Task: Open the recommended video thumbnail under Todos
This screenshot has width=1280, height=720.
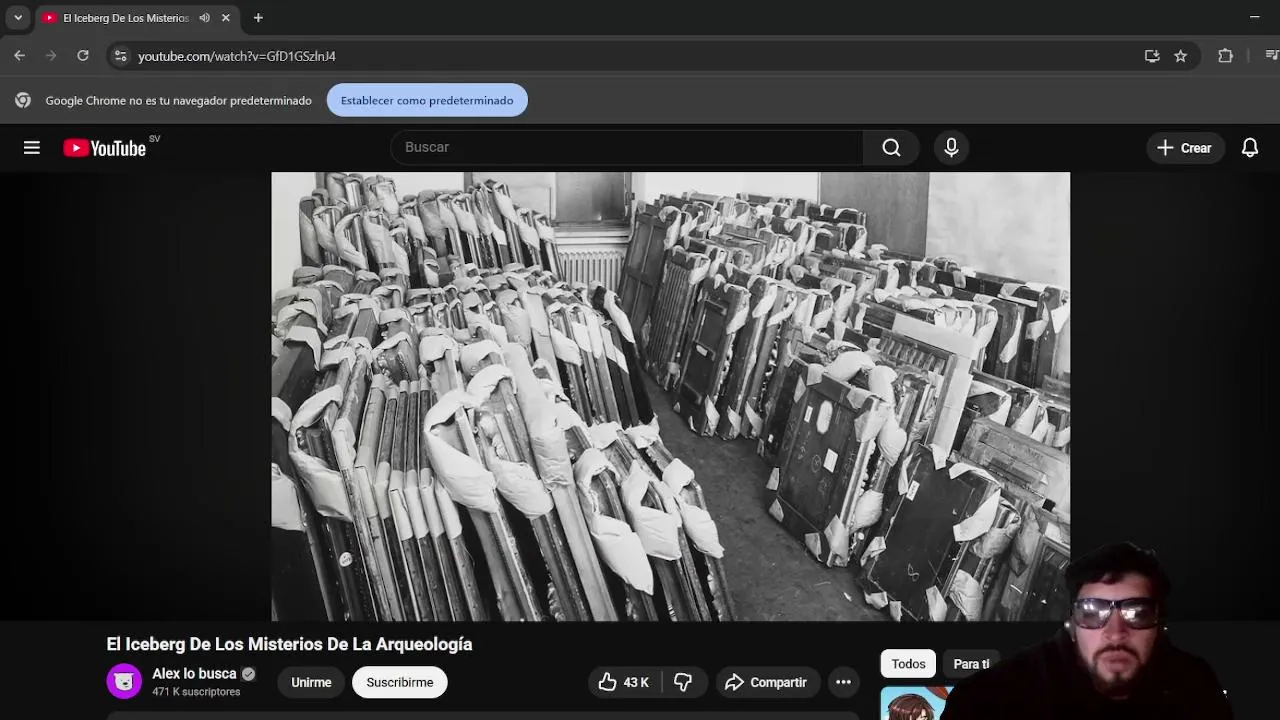Action: point(916,703)
